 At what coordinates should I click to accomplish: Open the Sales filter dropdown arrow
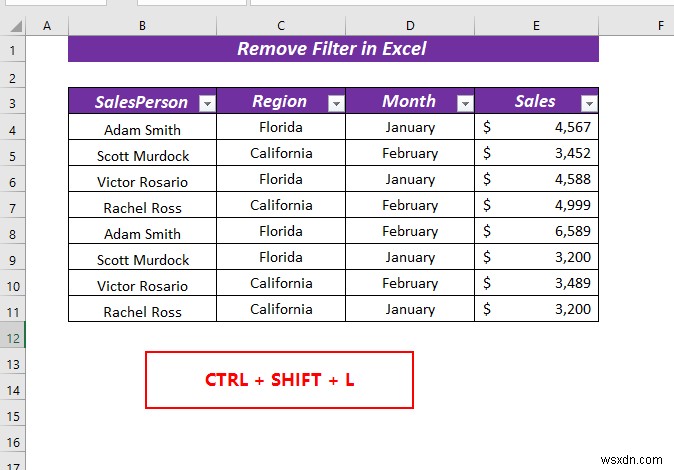coord(589,104)
